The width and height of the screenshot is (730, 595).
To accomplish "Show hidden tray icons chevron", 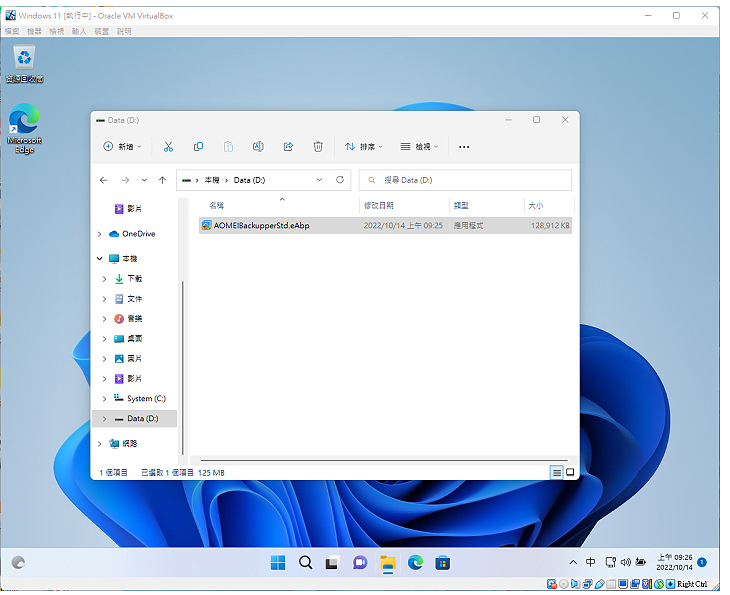I will (x=573, y=562).
